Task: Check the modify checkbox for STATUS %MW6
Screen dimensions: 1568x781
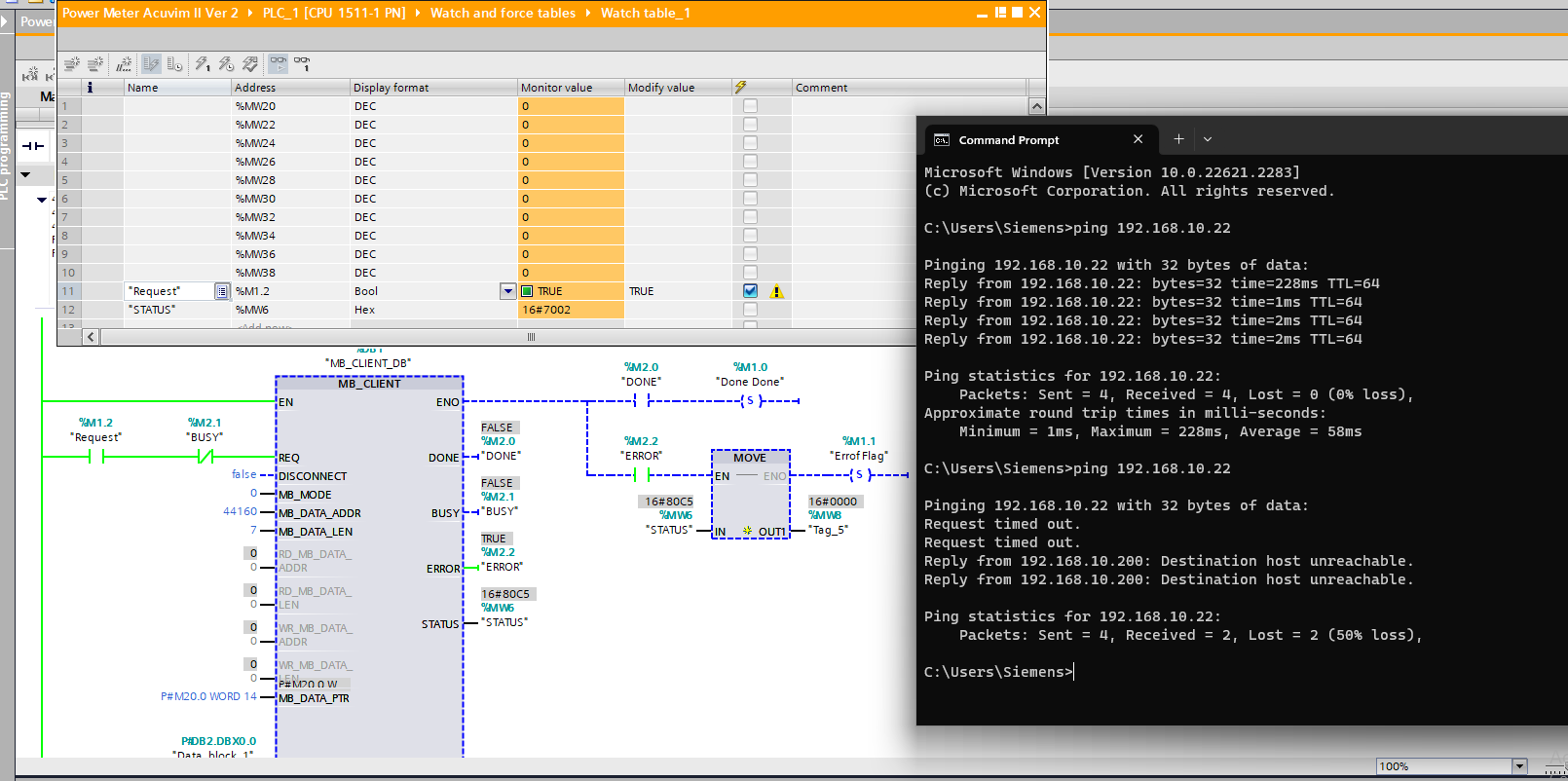Action: click(750, 310)
